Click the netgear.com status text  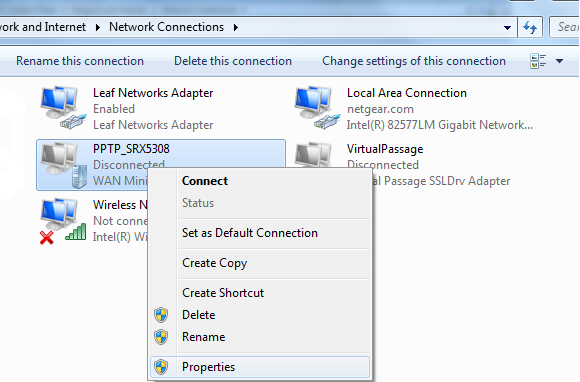pyautogui.click(x=380, y=109)
